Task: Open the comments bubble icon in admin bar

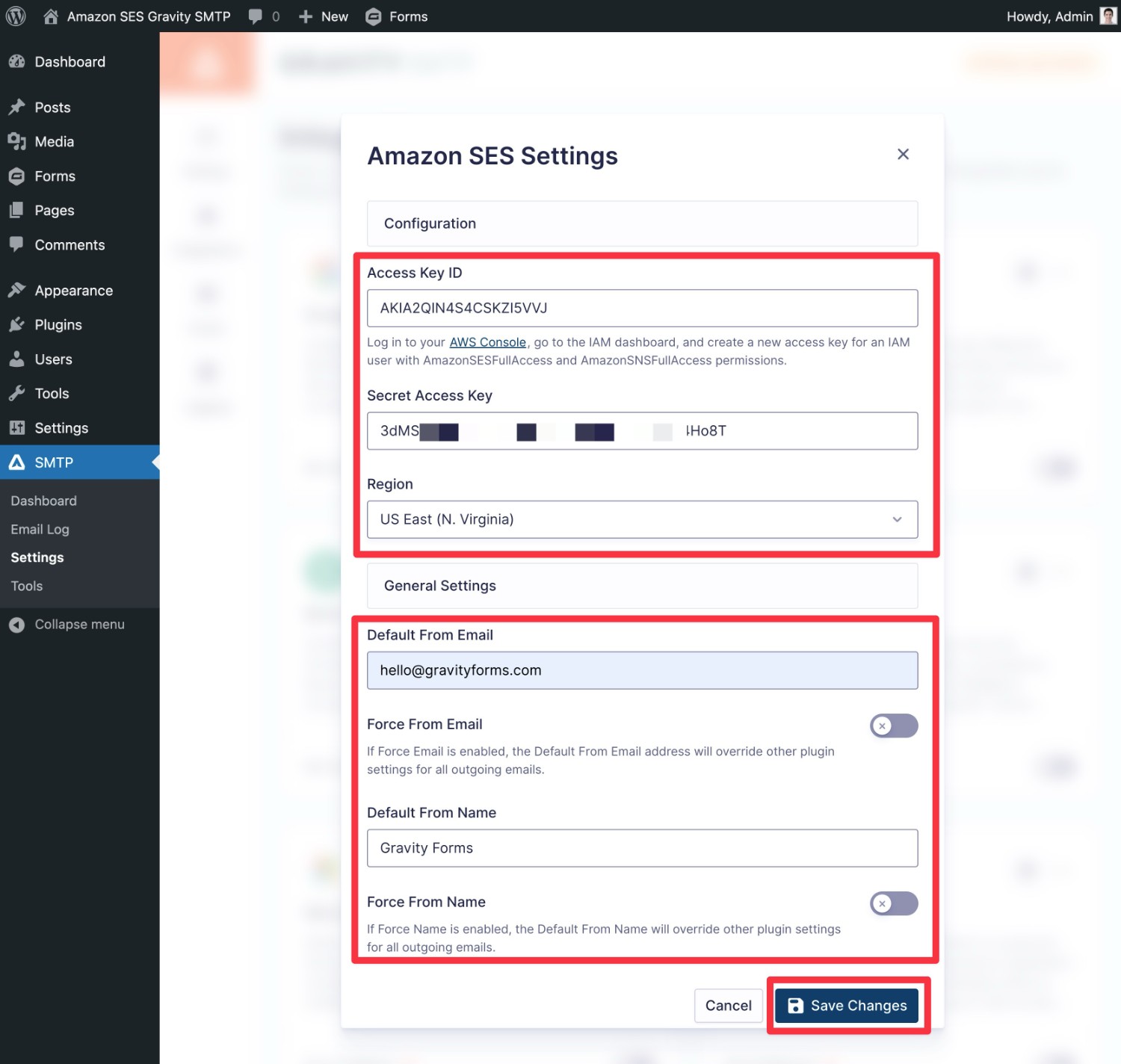Action: pos(256,16)
